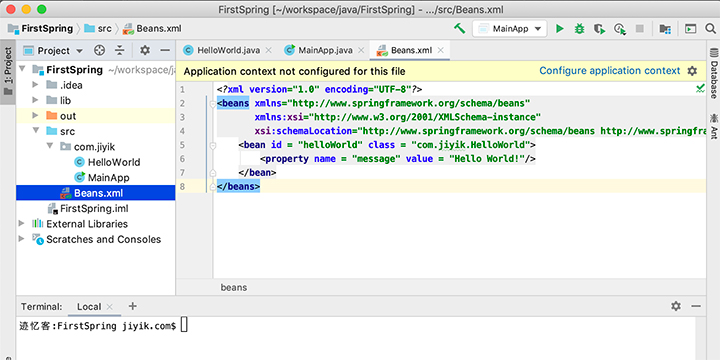This screenshot has height=360, width=720.
Task: Collapse the src folder
Action: [x=36, y=131]
